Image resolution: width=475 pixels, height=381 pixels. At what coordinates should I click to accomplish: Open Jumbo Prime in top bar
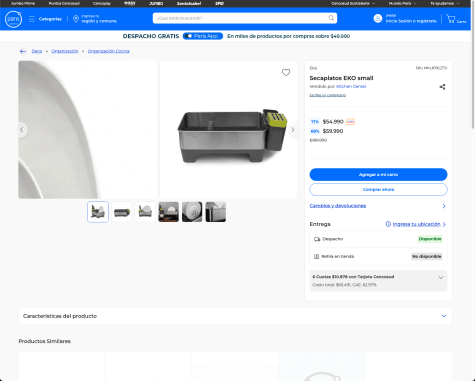pyautogui.click(x=23, y=3)
